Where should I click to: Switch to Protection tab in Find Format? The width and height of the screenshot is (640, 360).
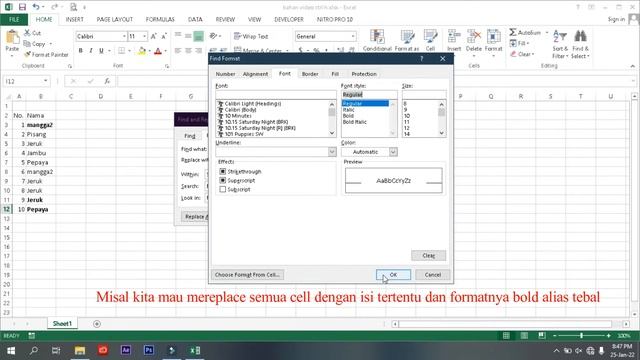click(364, 74)
